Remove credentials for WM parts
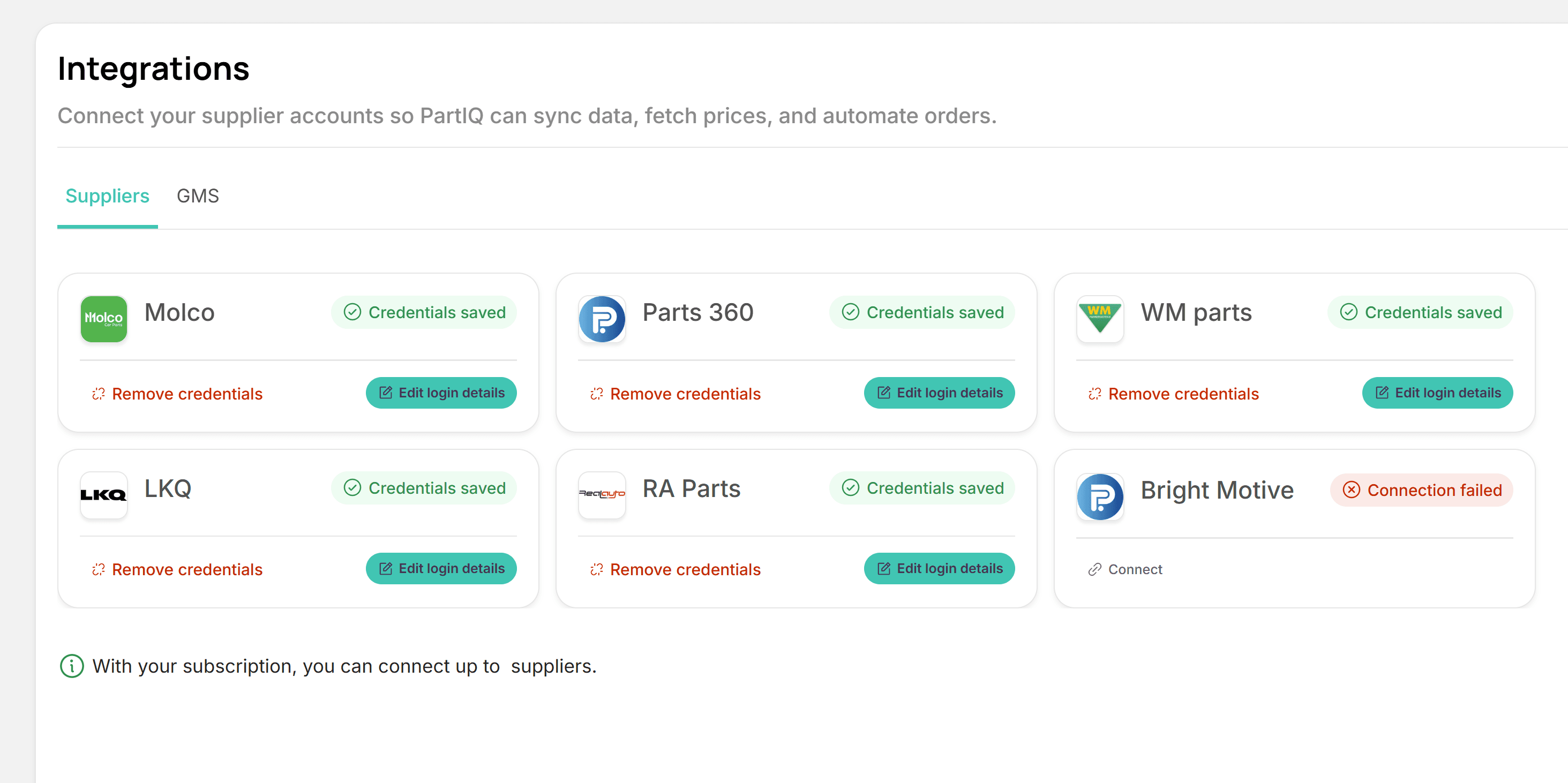The width and height of the screenshot is (1568, 783). click(x=1173, y=394)
